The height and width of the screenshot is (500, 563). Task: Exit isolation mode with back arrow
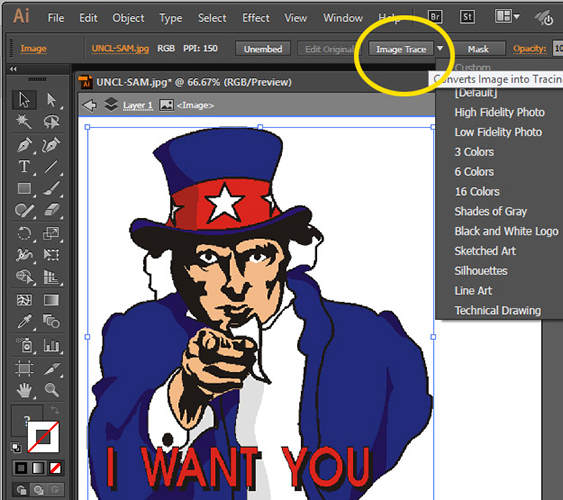point(89,105)
